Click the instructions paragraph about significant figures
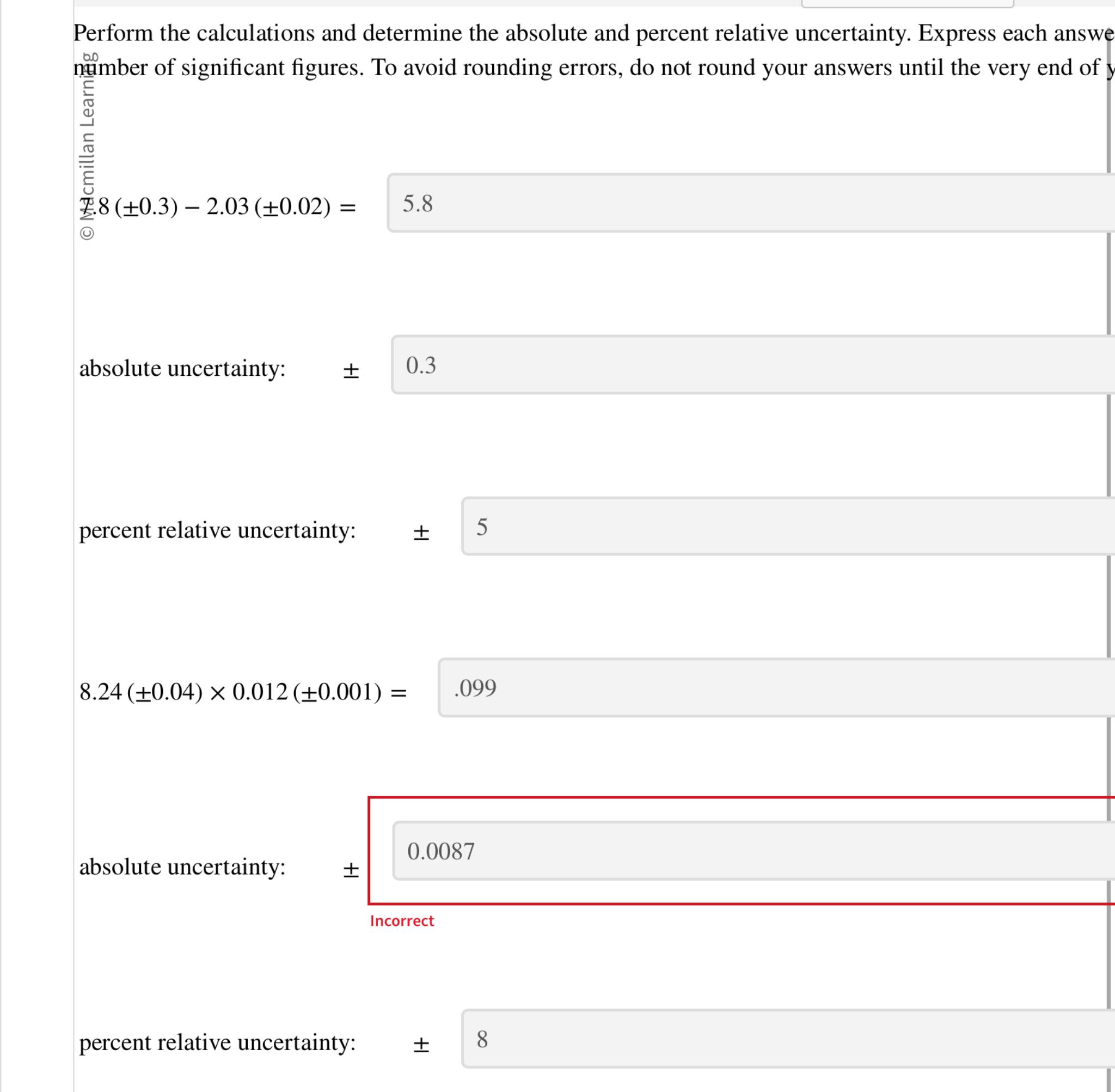The image size is (1115, 1092). (573, 51)
